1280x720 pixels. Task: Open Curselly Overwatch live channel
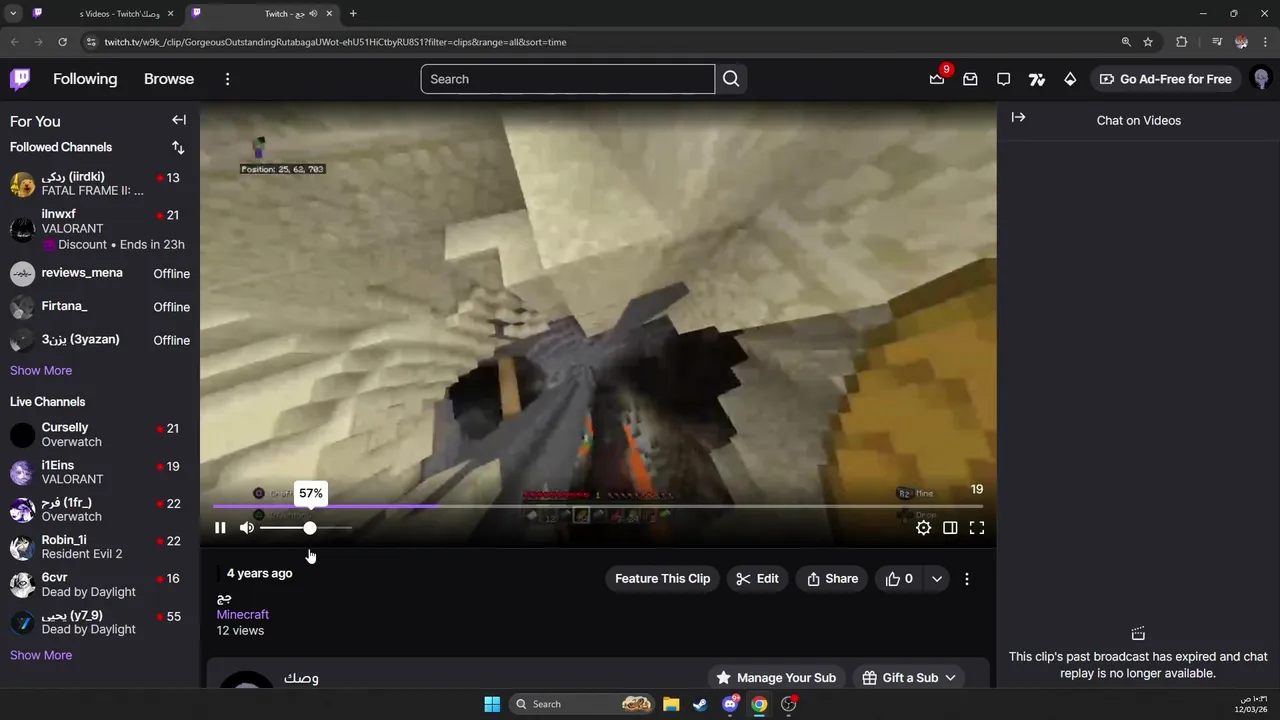pyautogui.click(x=100, y=435)
